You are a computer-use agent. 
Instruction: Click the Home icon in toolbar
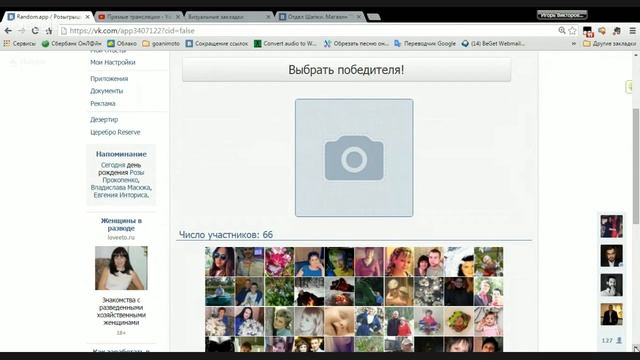point(49,31)
